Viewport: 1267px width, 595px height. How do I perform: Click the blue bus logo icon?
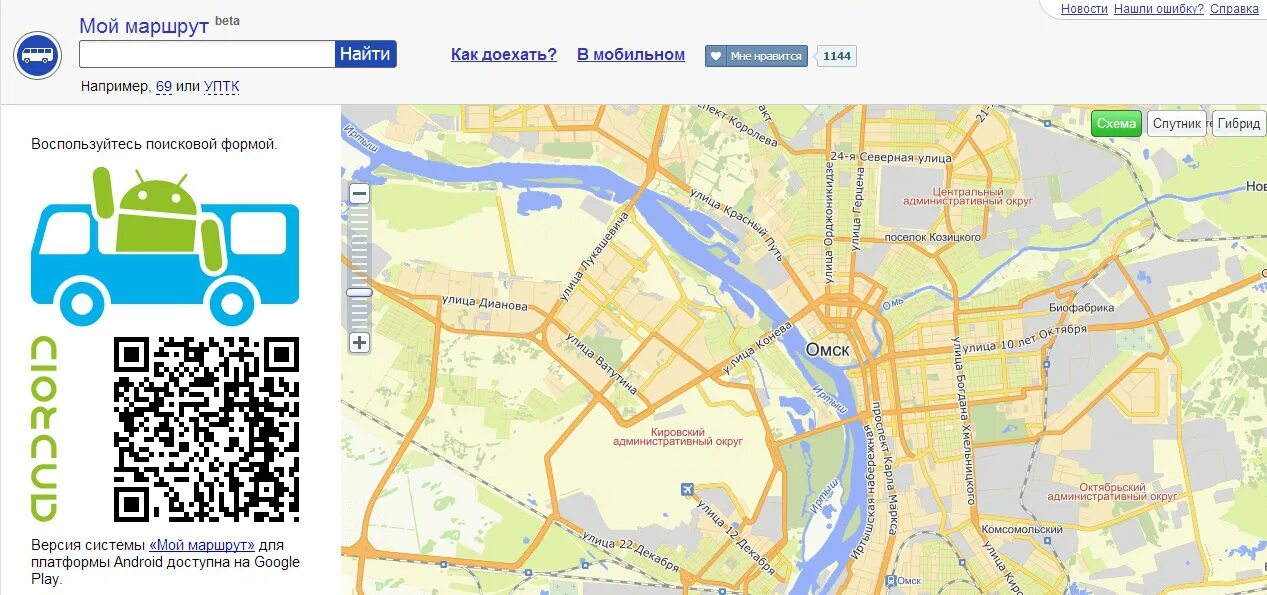tap(38, 55)
